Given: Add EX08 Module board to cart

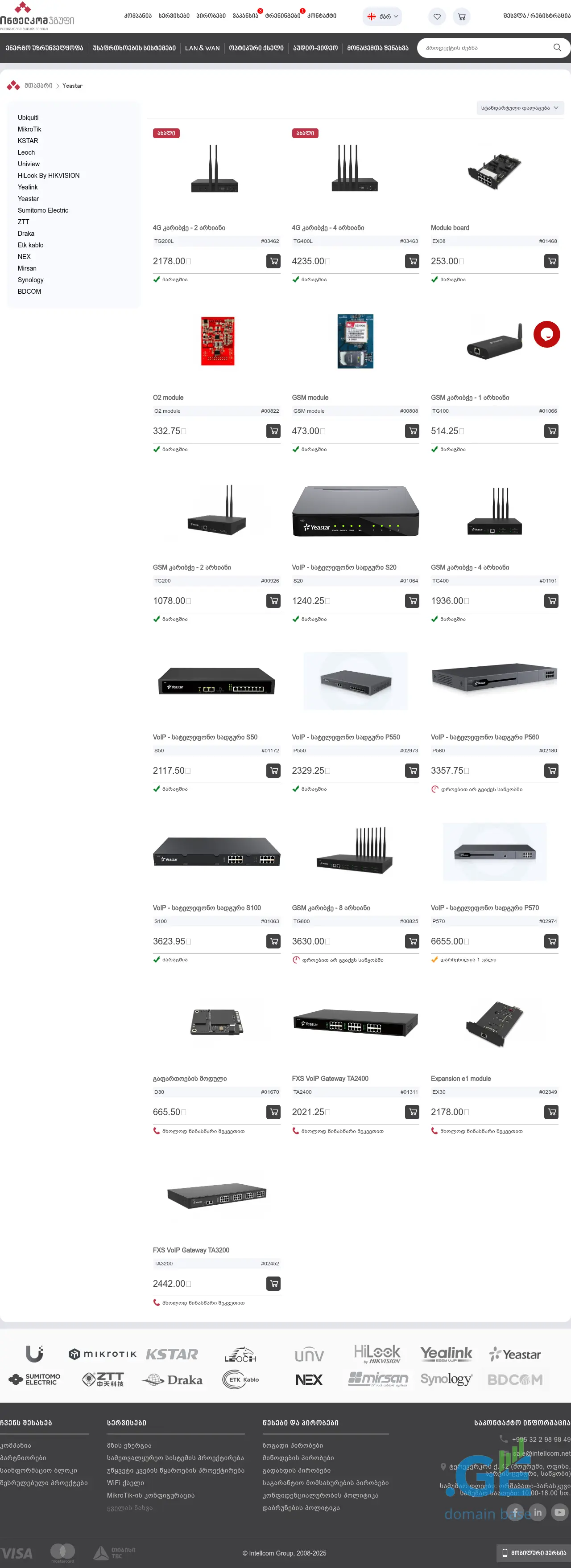Looking at the screenshot, I should [x=551, y=261].
